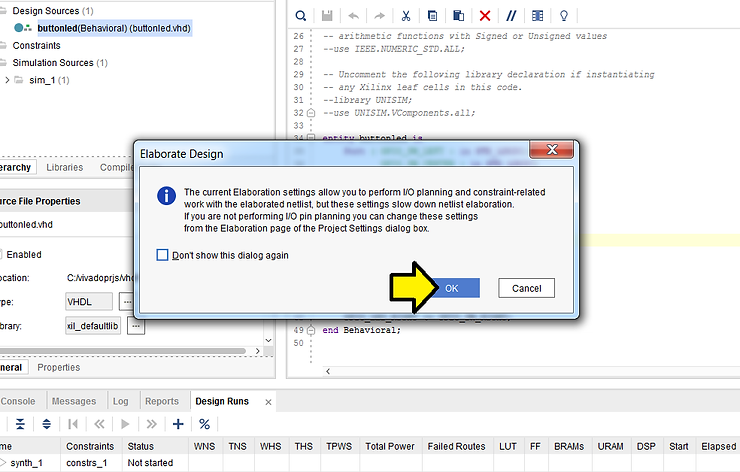The height and width of the screenshot is (472, 740).
Task: Select the Design Sources node
Action: click(x=53, y=10)
